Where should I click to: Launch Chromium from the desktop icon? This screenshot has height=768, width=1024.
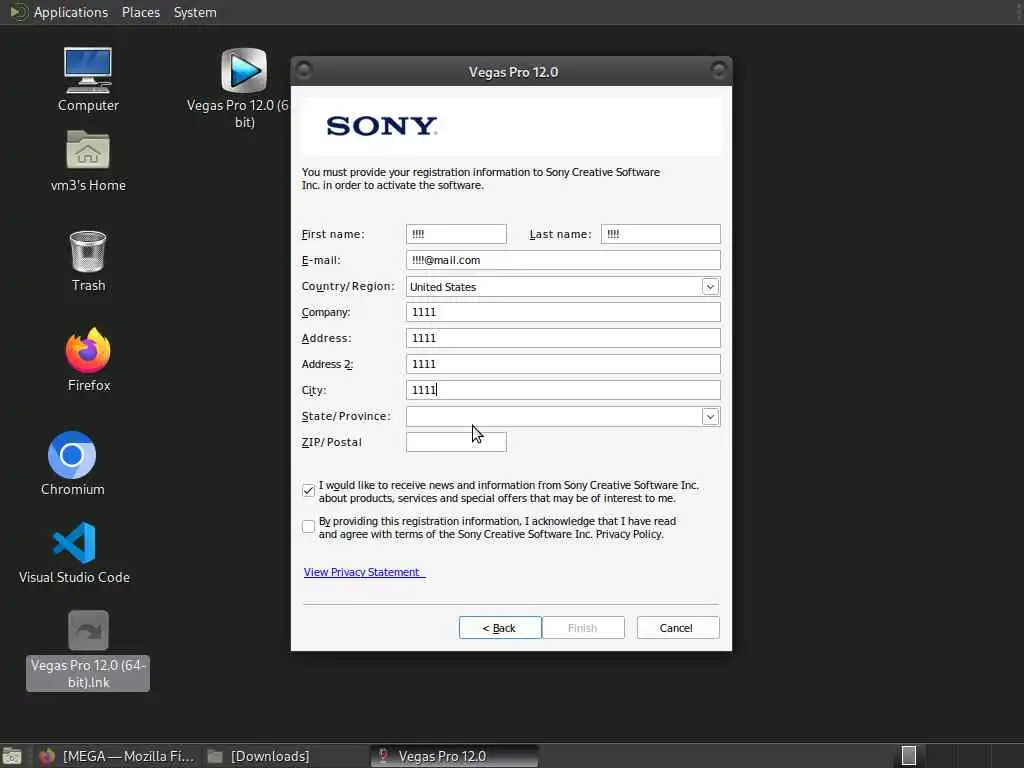72,455
